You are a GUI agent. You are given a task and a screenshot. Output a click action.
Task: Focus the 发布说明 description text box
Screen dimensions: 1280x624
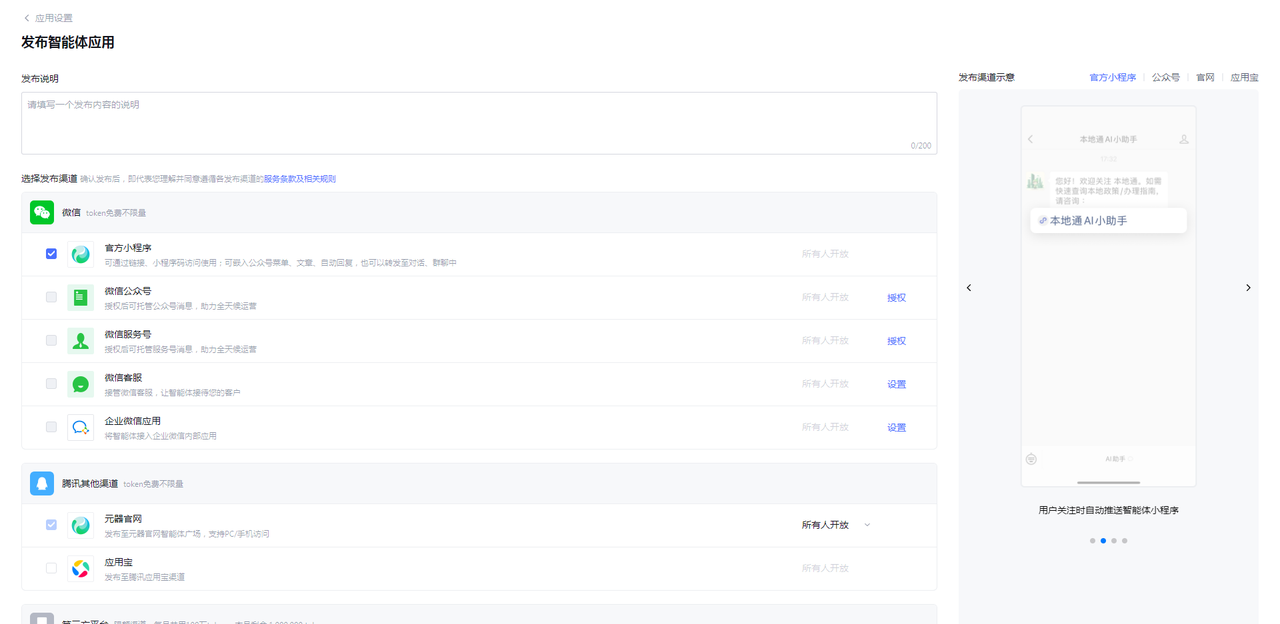click(478, 122)
